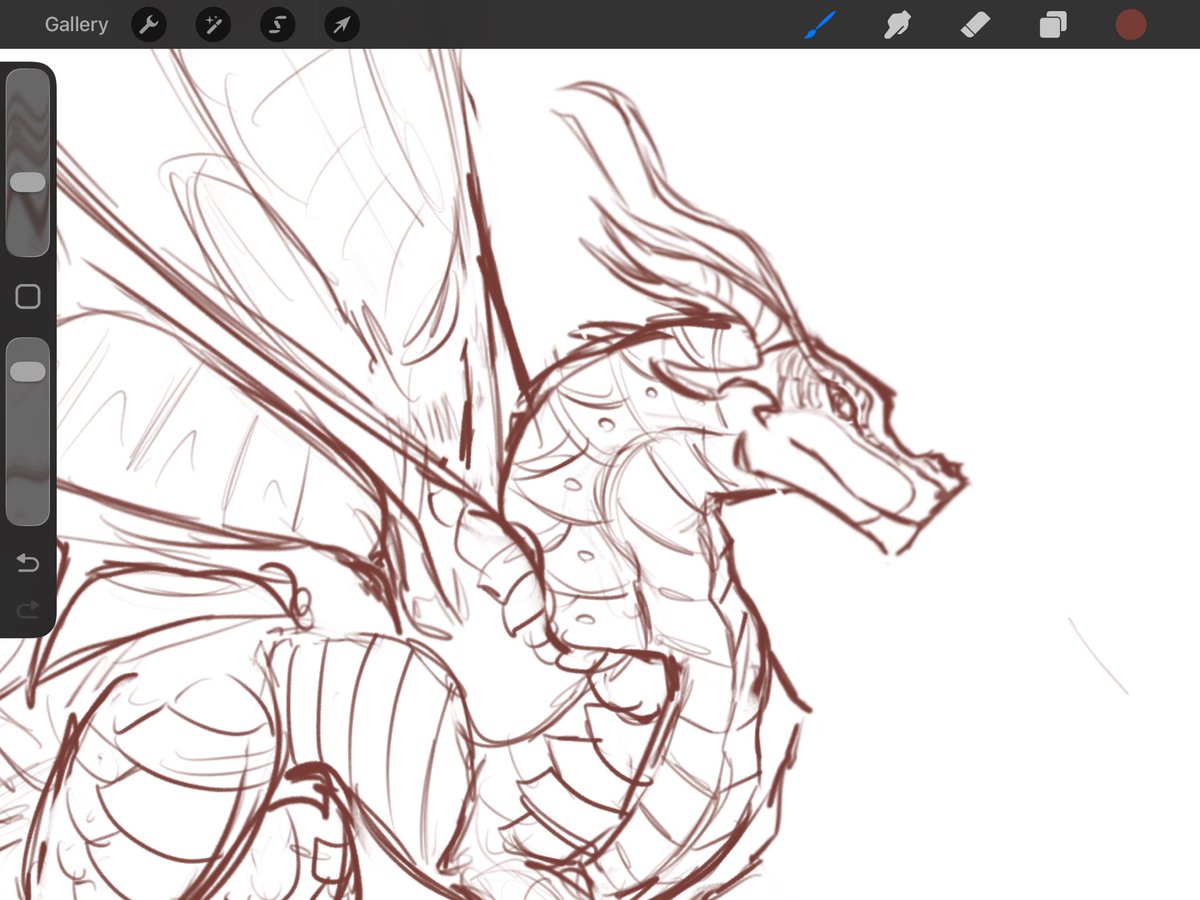This screenshot has width=1200, height=900.
Task: Activate the Selection tool
Action: 277,25
